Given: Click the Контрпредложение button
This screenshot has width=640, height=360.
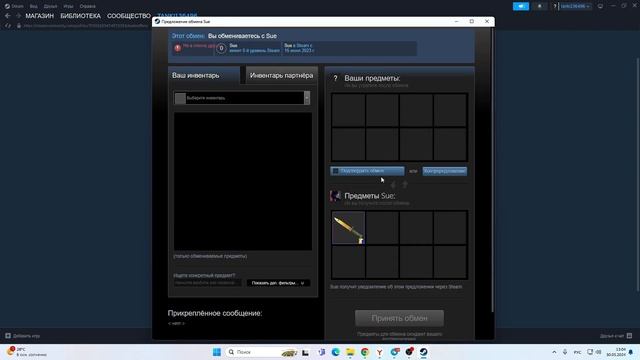Looking at the screenshot, I should click(x=444, y=171).
